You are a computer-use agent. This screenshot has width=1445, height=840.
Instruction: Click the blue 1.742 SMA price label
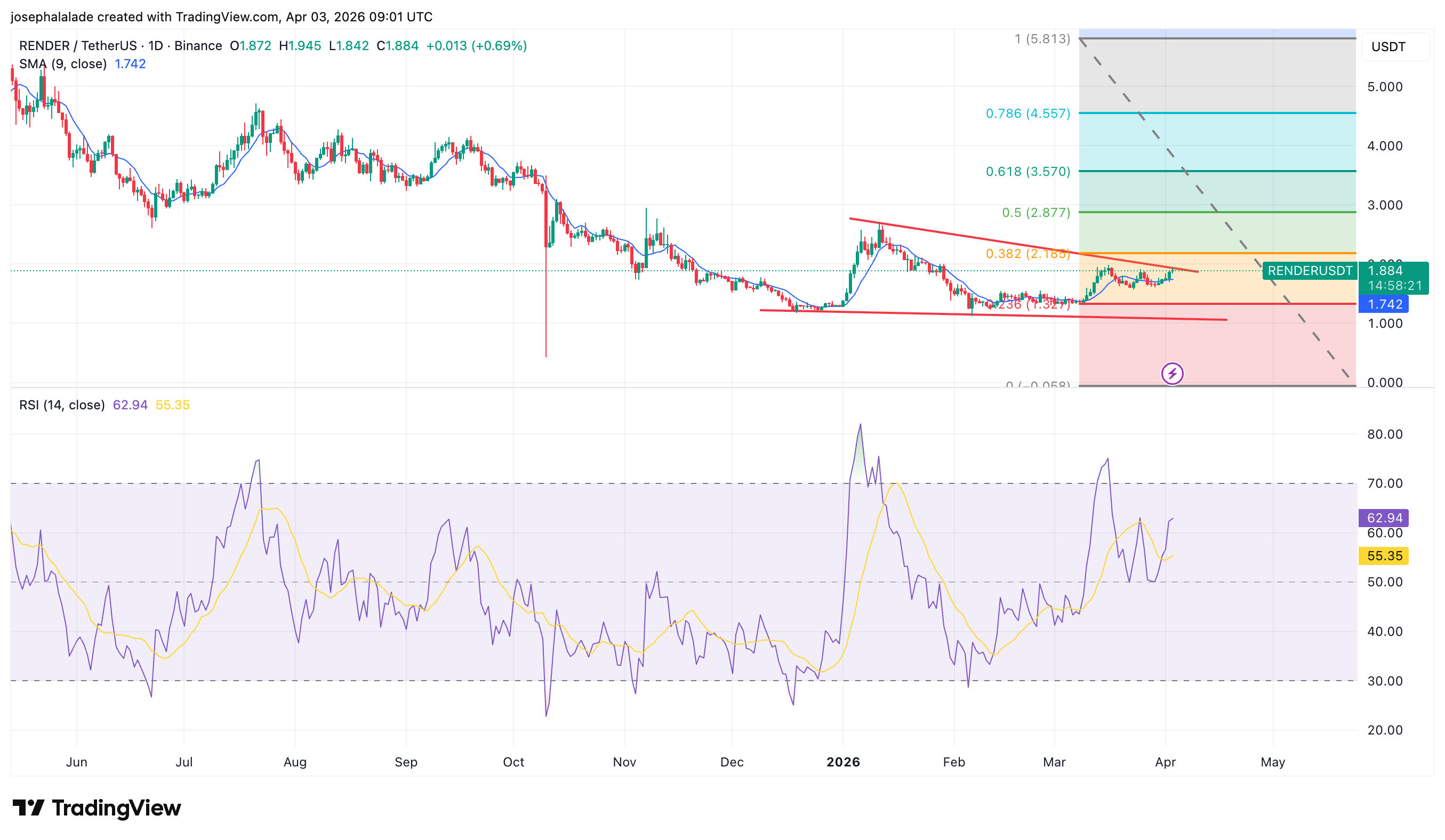point(1384,304)
